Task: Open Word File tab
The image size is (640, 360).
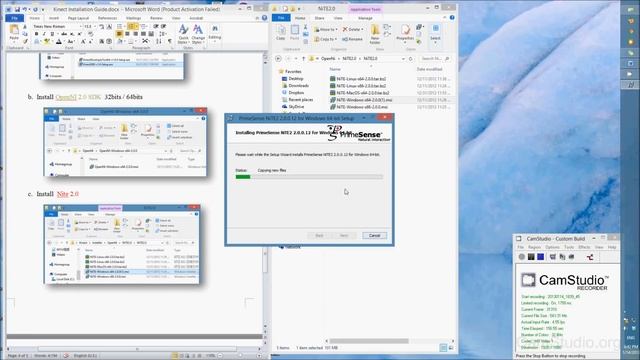Action: [x=15, y=18]
